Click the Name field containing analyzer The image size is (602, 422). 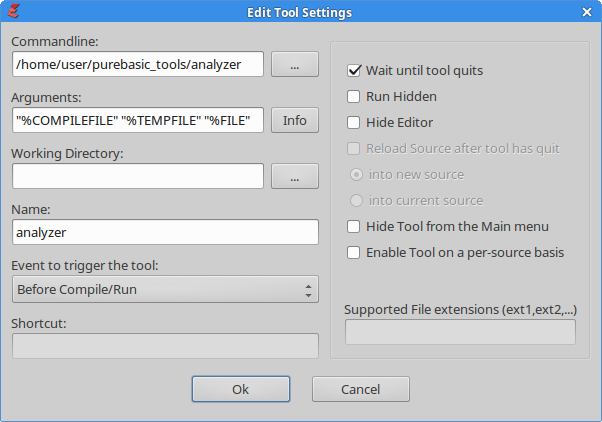(165, 232)
